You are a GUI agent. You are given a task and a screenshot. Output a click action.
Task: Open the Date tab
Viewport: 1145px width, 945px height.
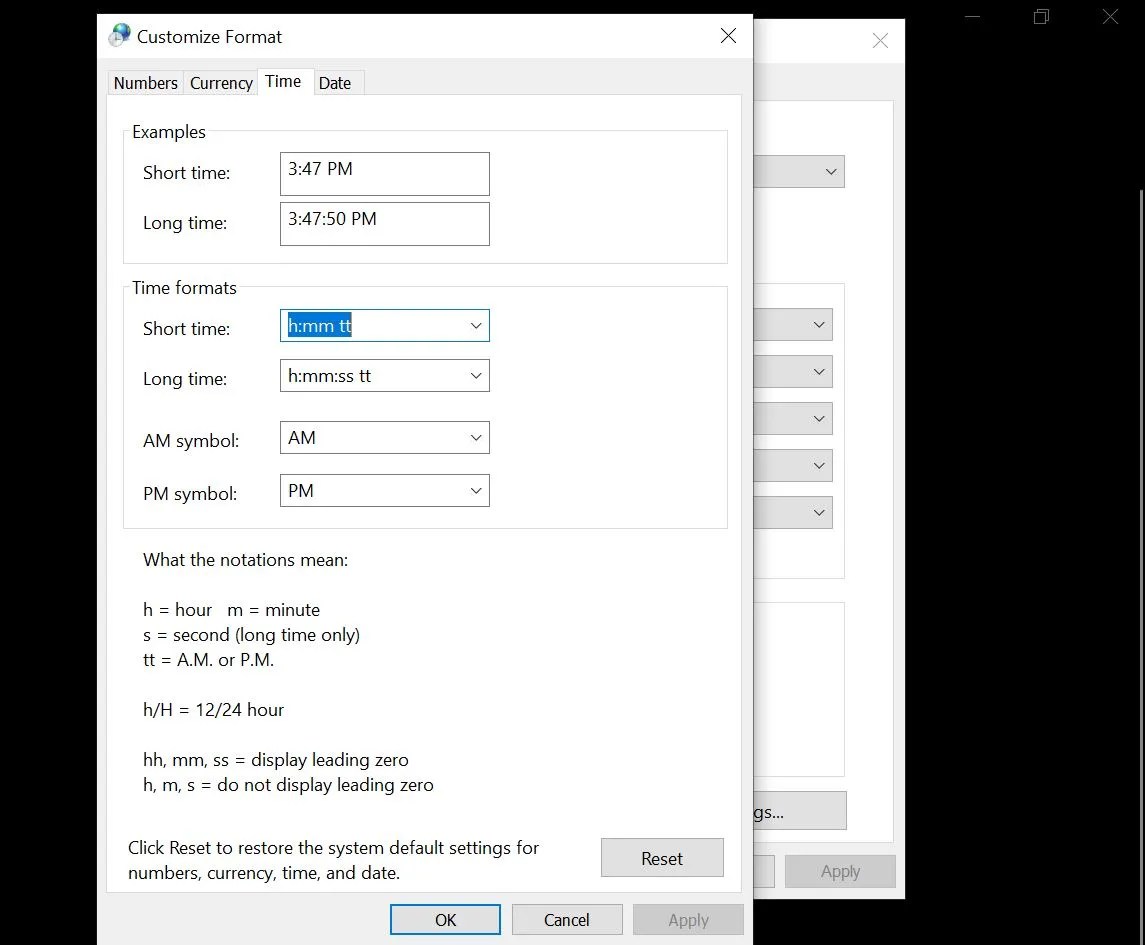pyautogui.click(x=335, y=83)
